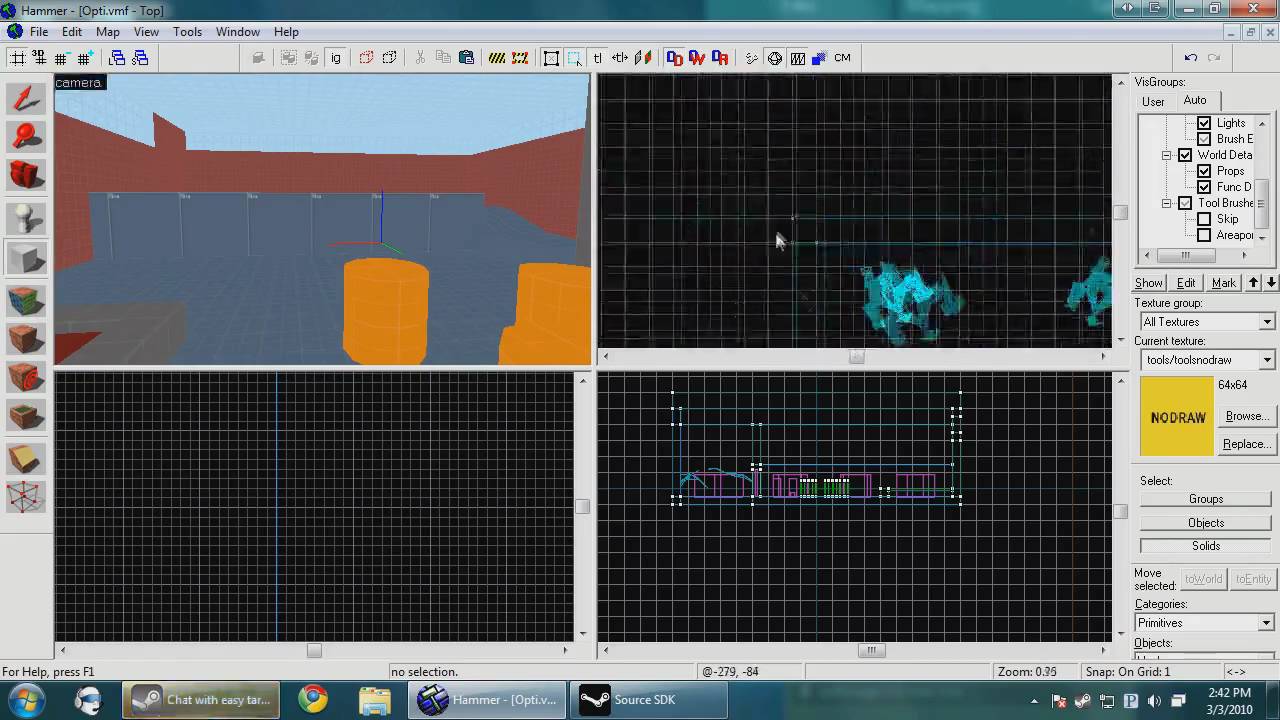The image size is (1280, 720).
Task: Click the Cut scissors icon
Action: (x=420, y=58)
